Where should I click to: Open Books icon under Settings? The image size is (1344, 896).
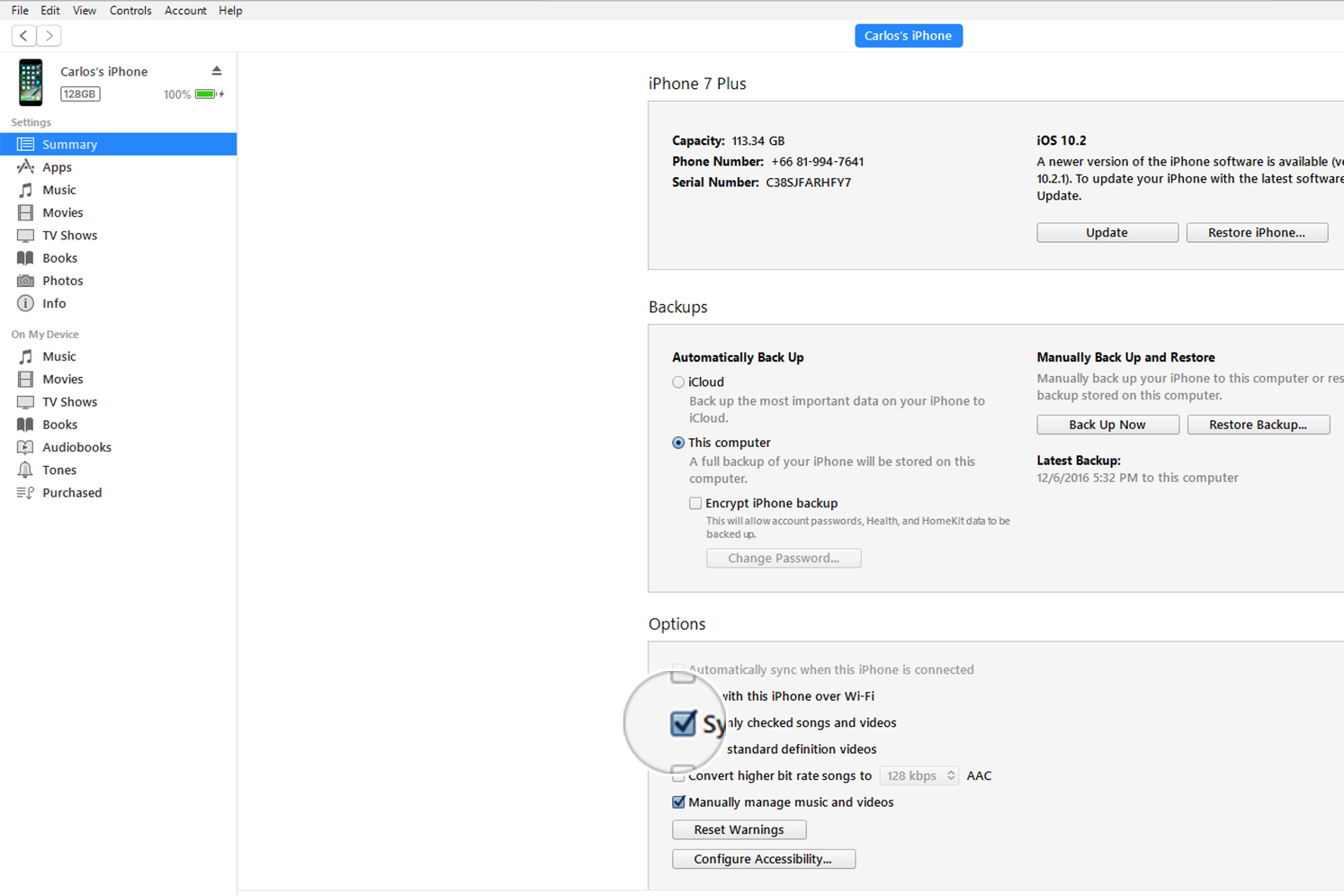pos(25,258)
